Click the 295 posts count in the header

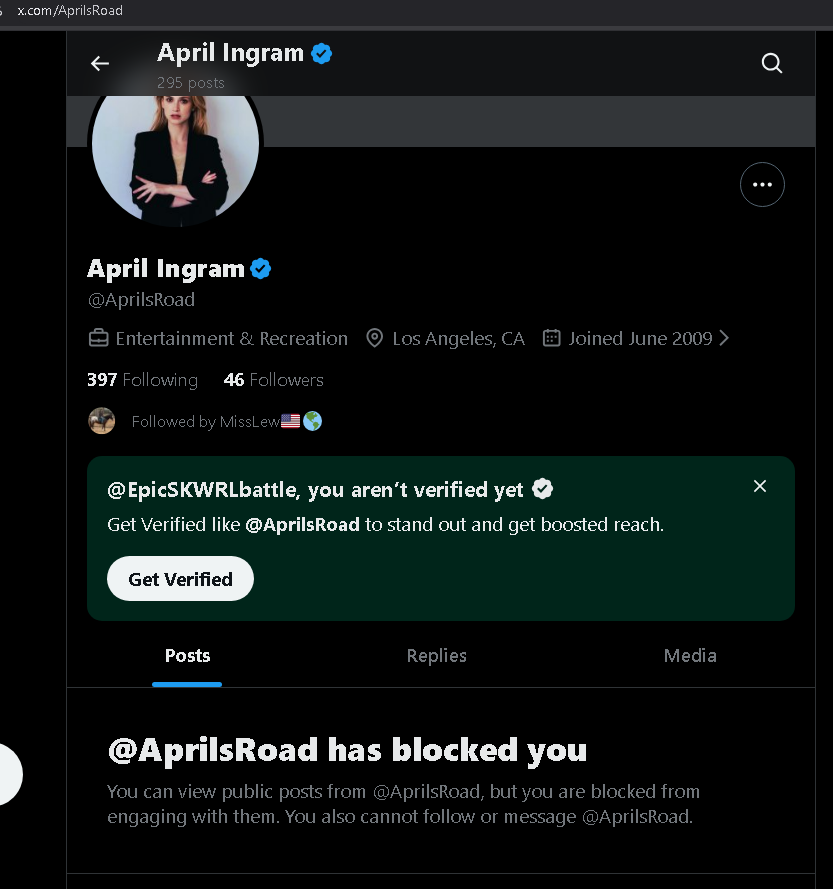click(191, 83)
